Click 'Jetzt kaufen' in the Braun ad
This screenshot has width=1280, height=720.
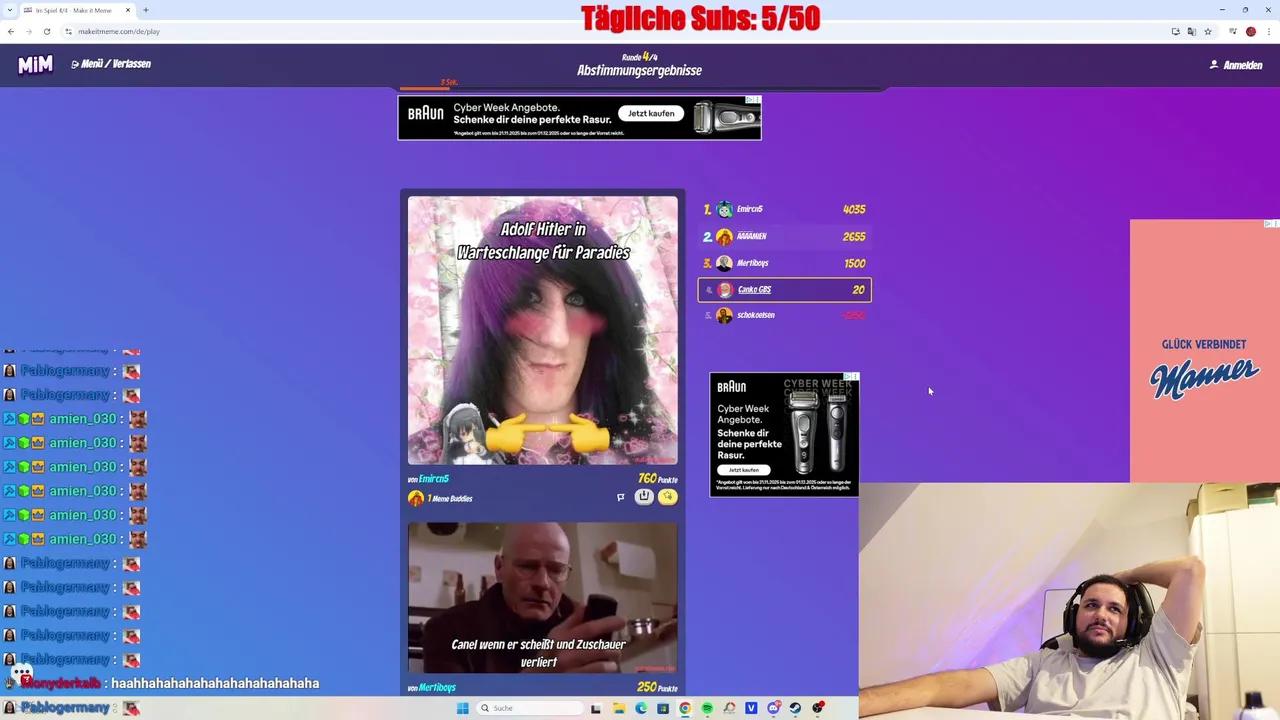pyautogui.click(x=651, y=113)
